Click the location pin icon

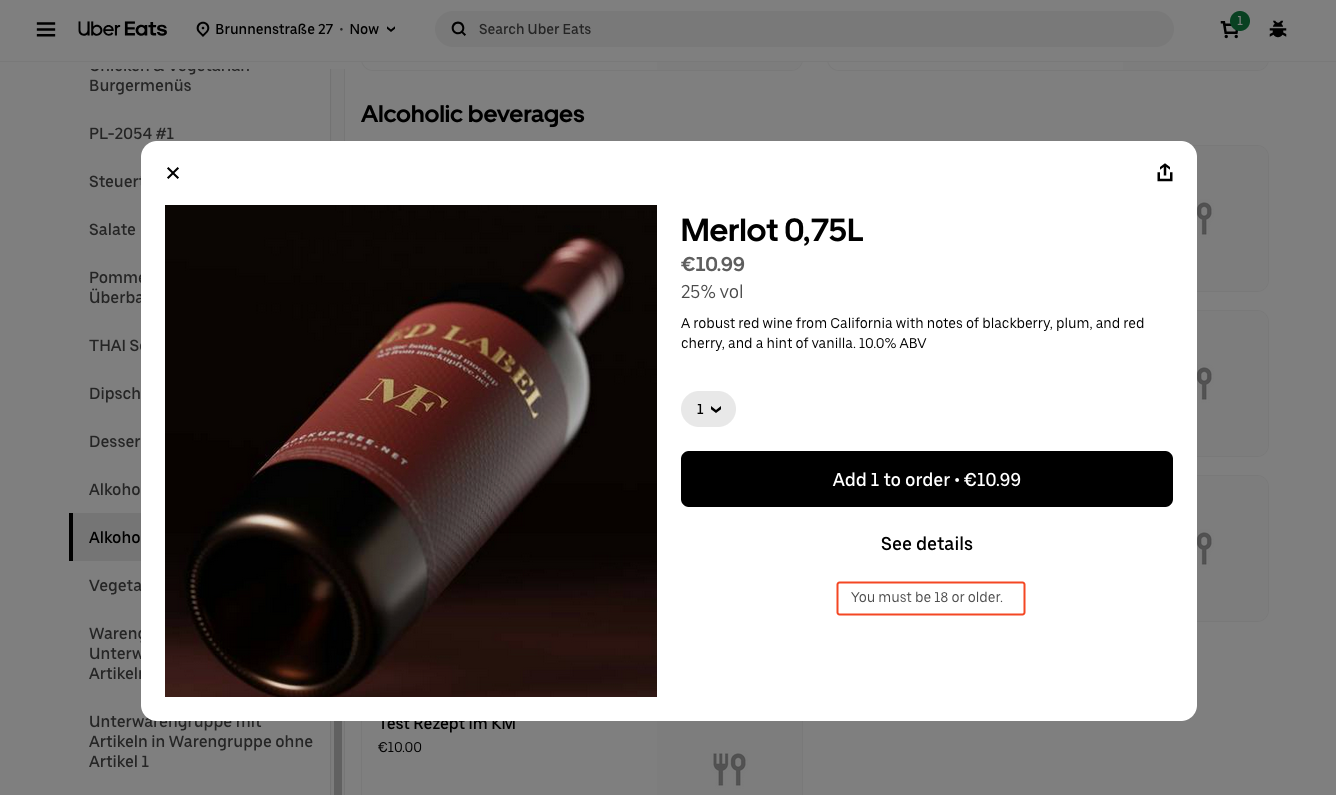(x=203, y=29)
